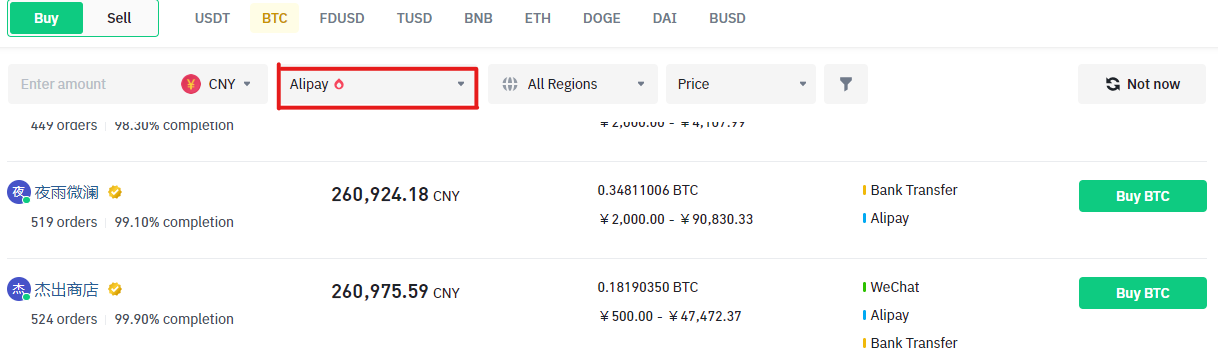The width and height of the screenshot is (1218, 362).
Task: Click the 夜雨微澜 merchant avatar
Action: [x=19, y=192]
